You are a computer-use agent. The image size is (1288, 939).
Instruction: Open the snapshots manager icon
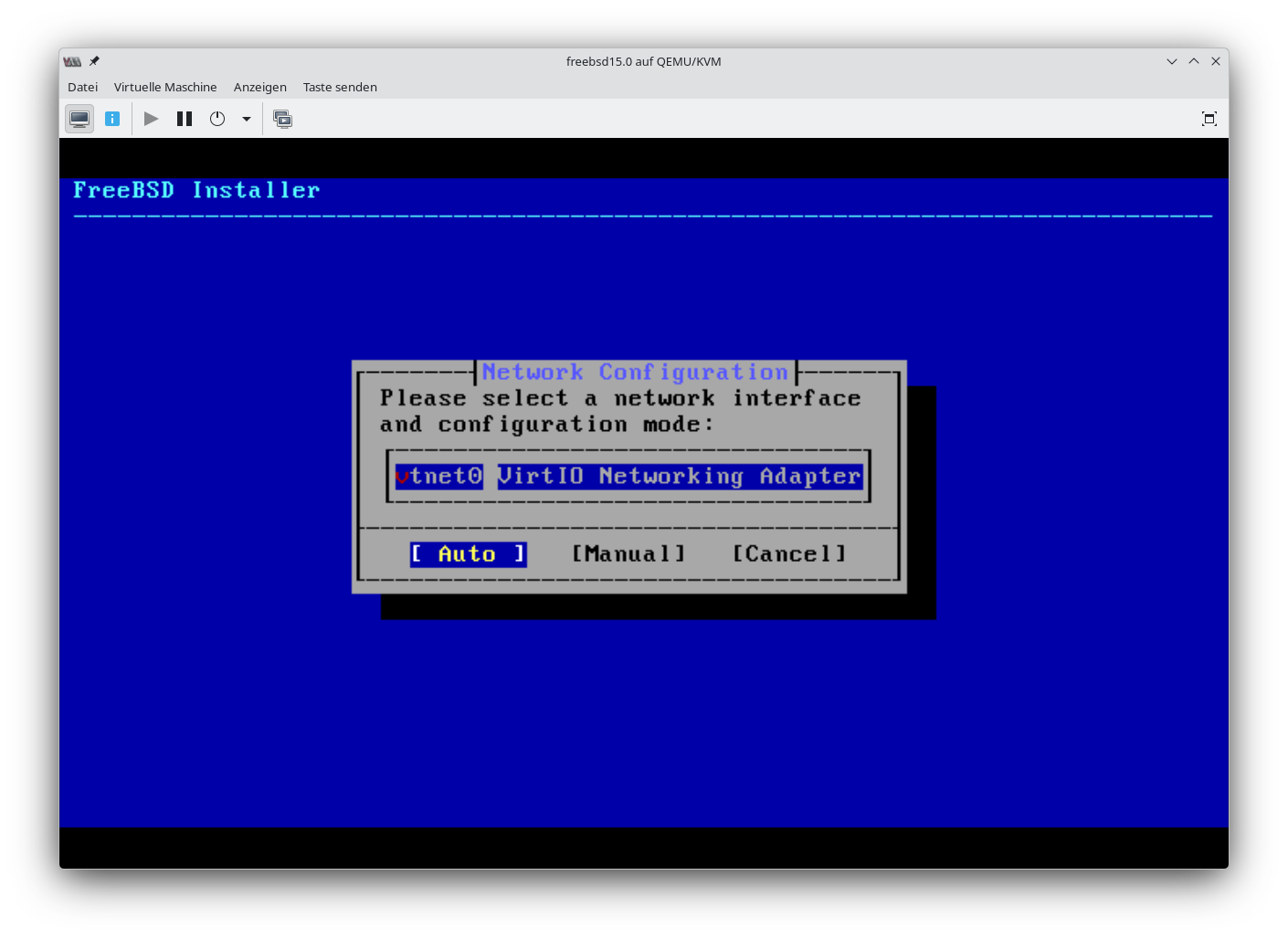click(x=283, y=119)
